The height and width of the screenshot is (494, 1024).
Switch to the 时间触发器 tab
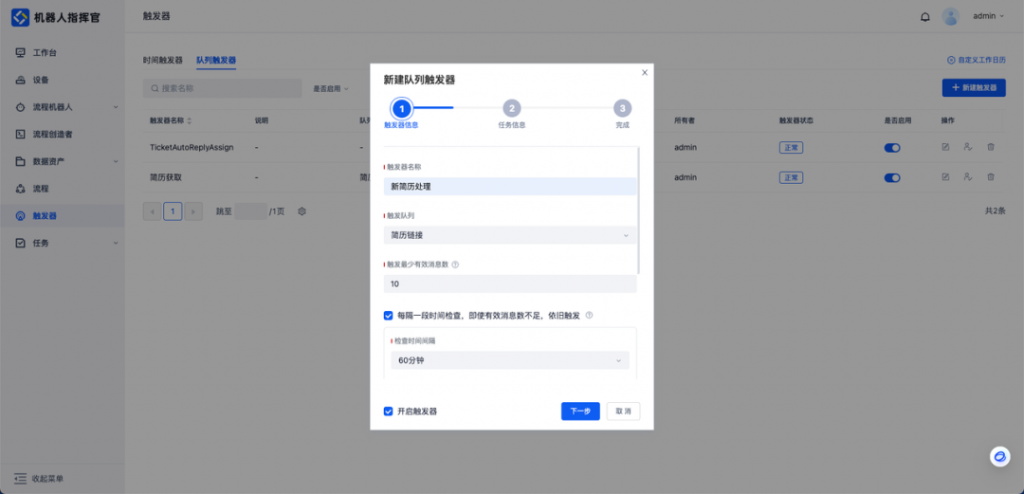click(163, 60)
